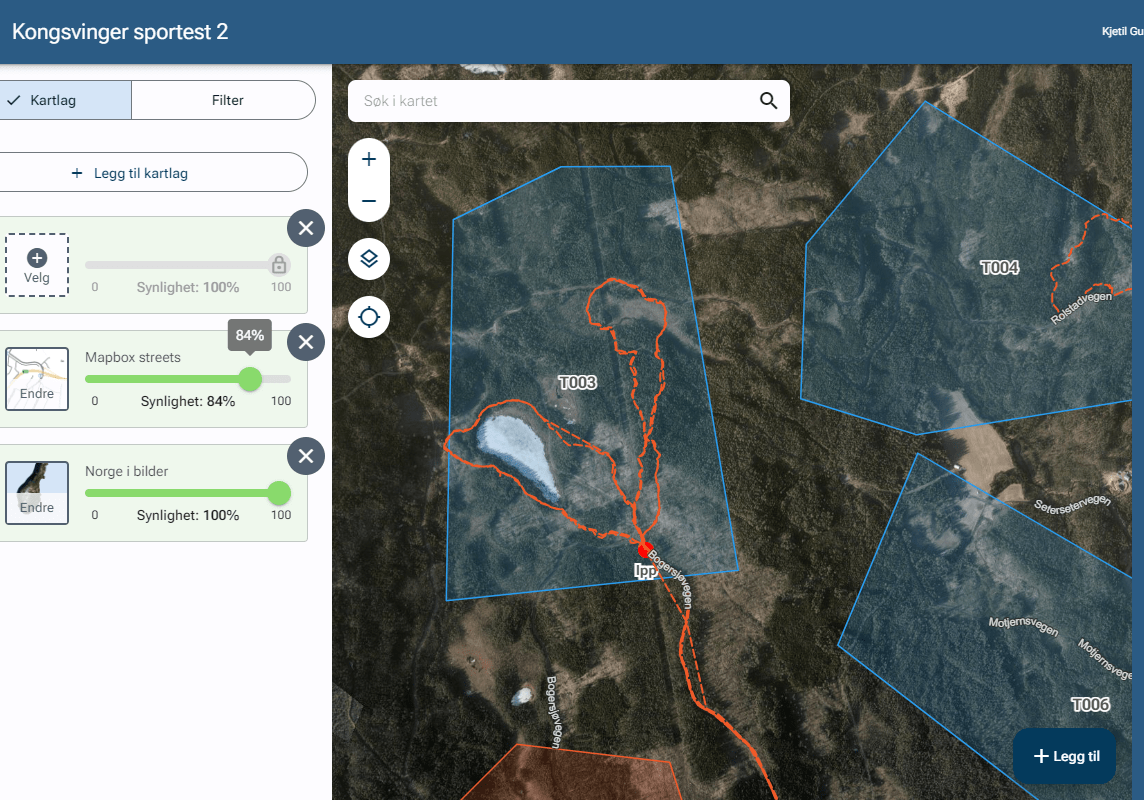Center map with locate-me crosshair icon
The height and width of the screenshot is (800, 1144).
click(x=369, y=318)
